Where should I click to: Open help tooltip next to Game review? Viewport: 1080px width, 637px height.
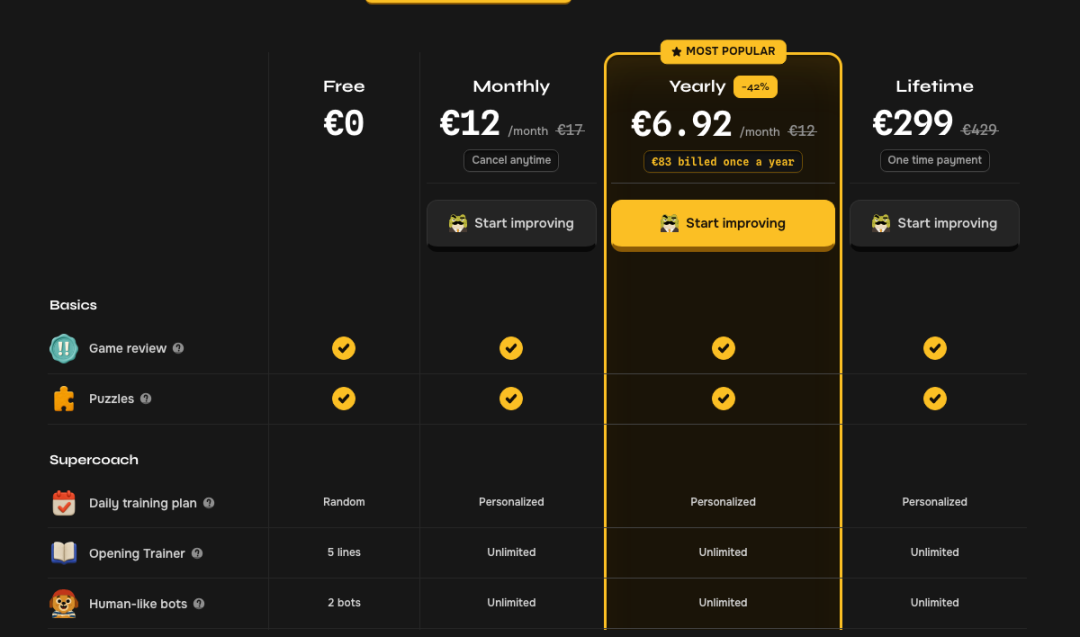tap(178, 348)
